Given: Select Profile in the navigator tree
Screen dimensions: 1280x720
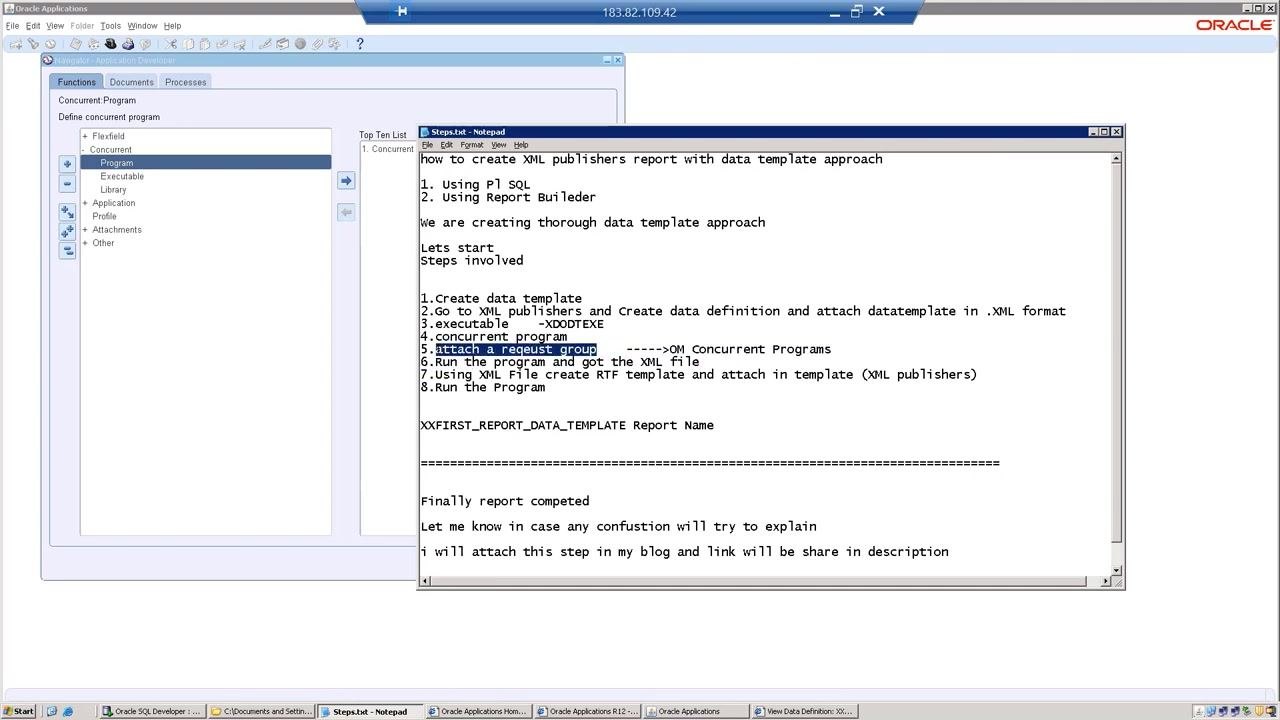Looking at the screenshot, I should 104,216.
